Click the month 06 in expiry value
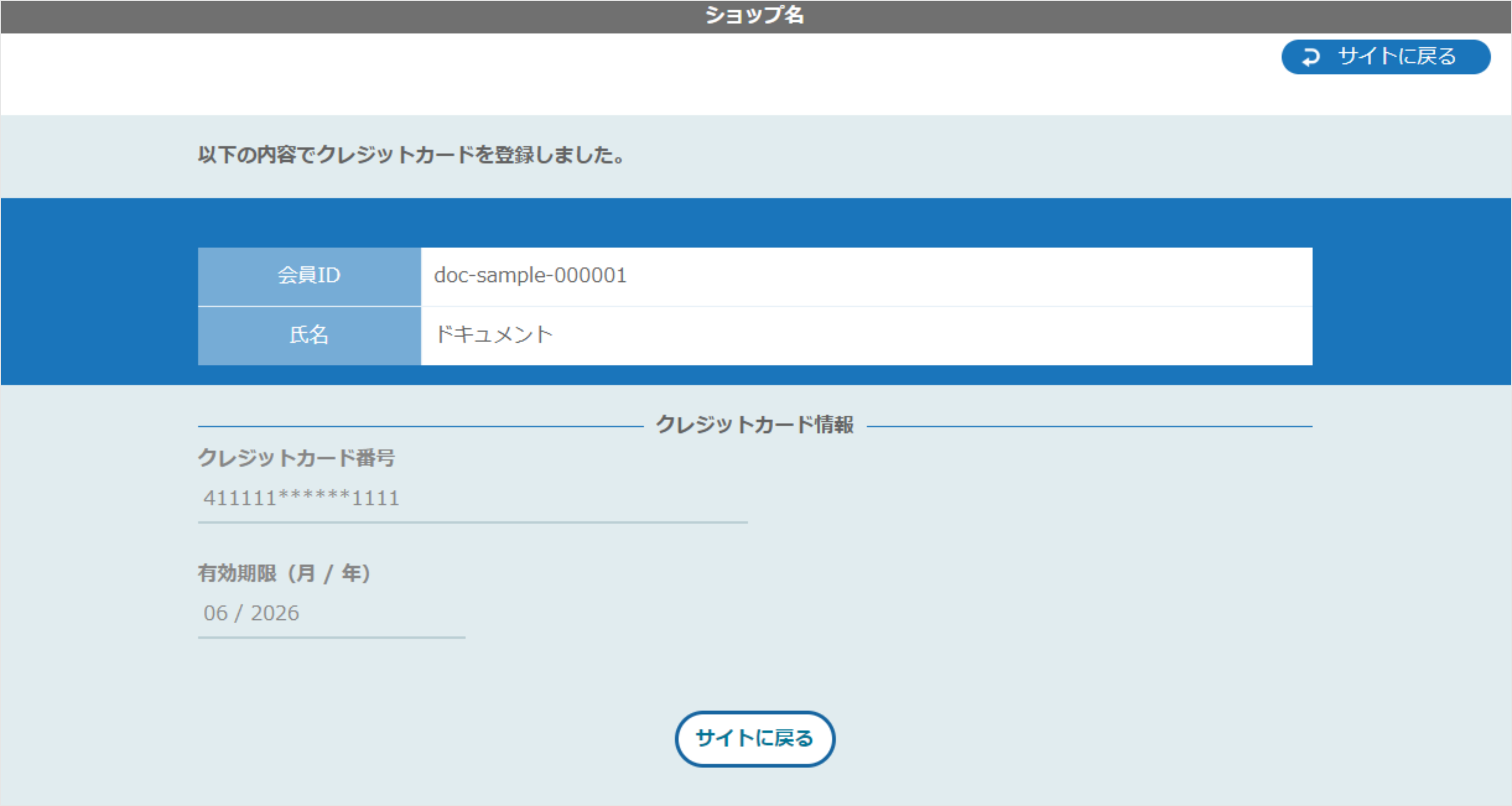 coord(215,613)
